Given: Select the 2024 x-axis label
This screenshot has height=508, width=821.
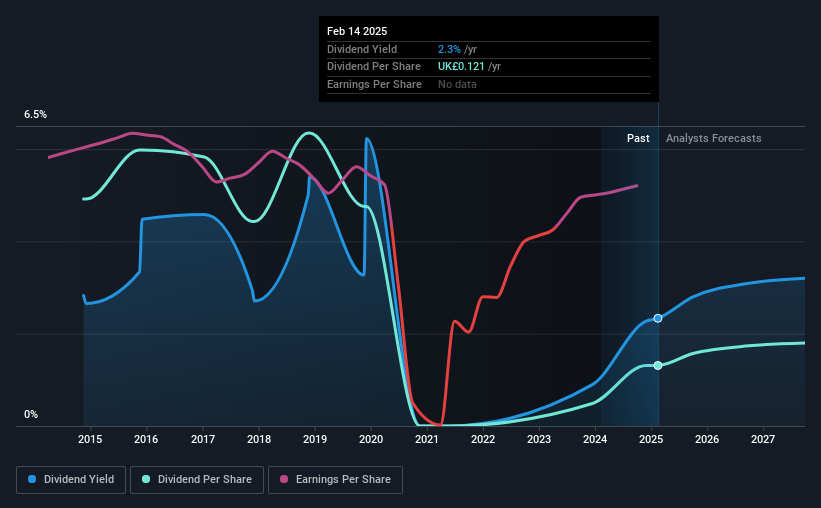Looking at the screenshot, I should click(x=595, y=439).
